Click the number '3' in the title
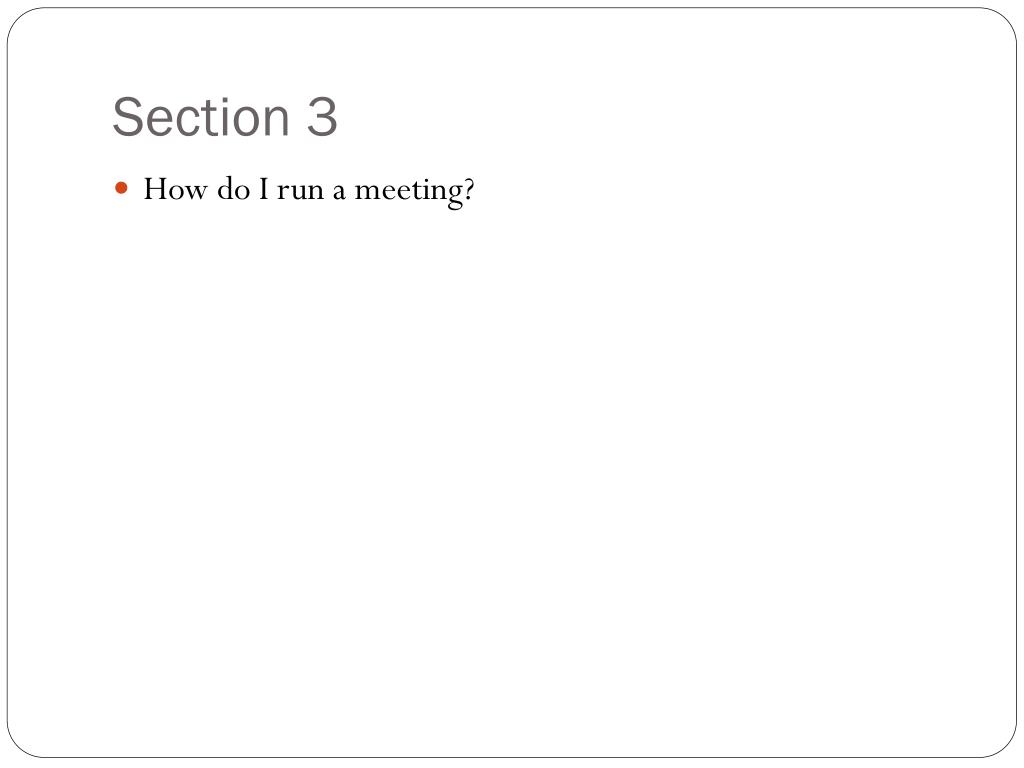 pos(322,118)
